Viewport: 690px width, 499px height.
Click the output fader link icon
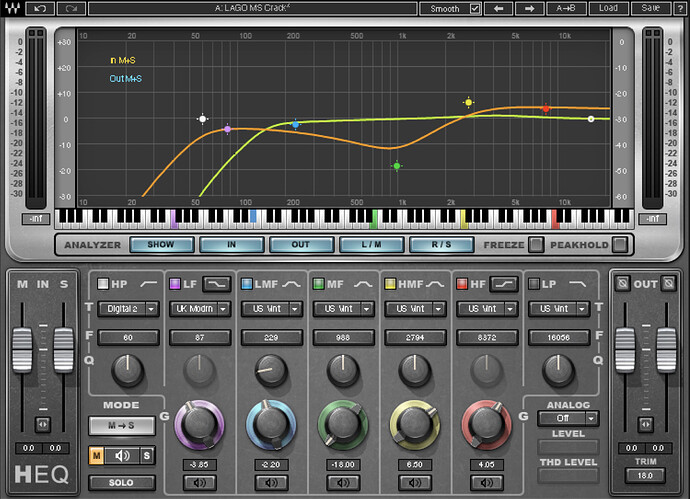(x=646, y=425)
